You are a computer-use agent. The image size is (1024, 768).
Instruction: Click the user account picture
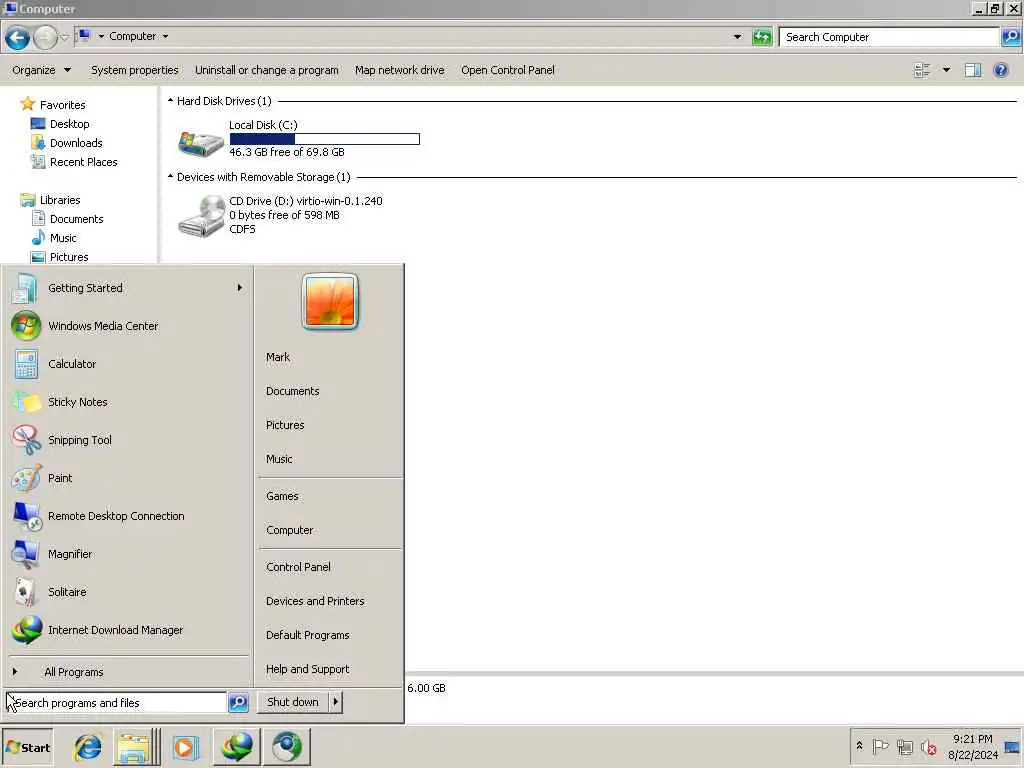click(330, 301)
